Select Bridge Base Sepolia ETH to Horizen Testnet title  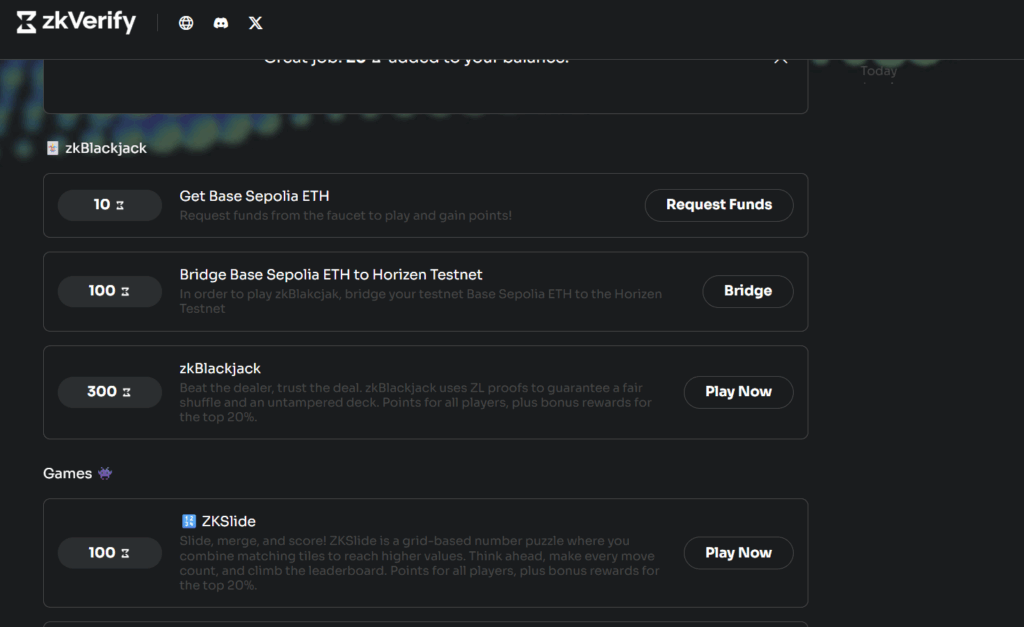pyautogui.click(x=331, y=275)
